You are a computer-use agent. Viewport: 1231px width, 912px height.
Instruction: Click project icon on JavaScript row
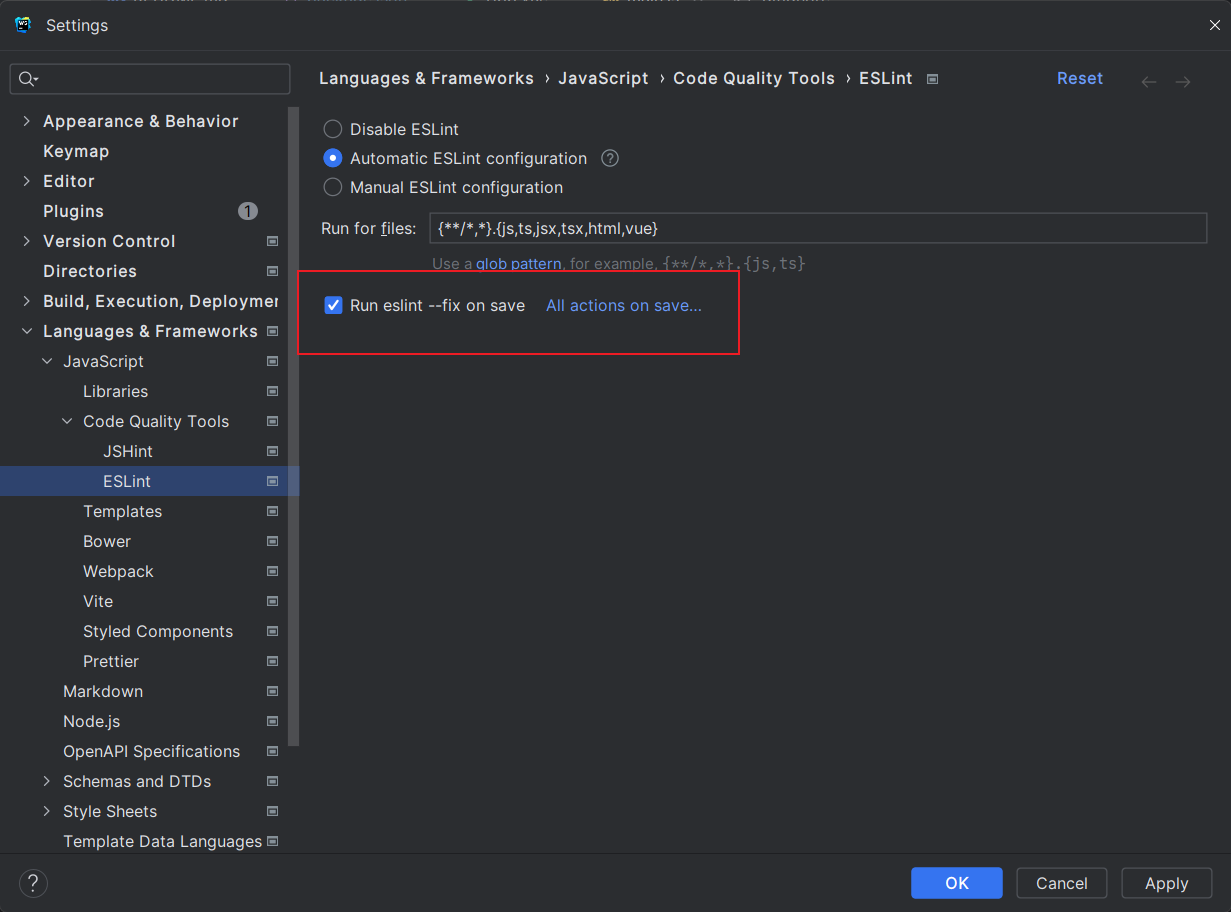(273, 361)
